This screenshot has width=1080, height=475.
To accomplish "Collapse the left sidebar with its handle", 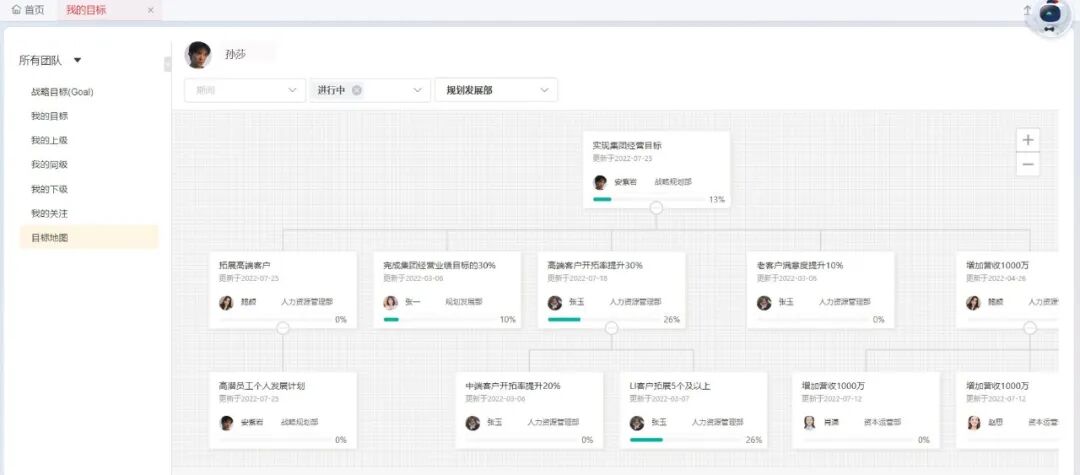I will click(x=167, y=65).
